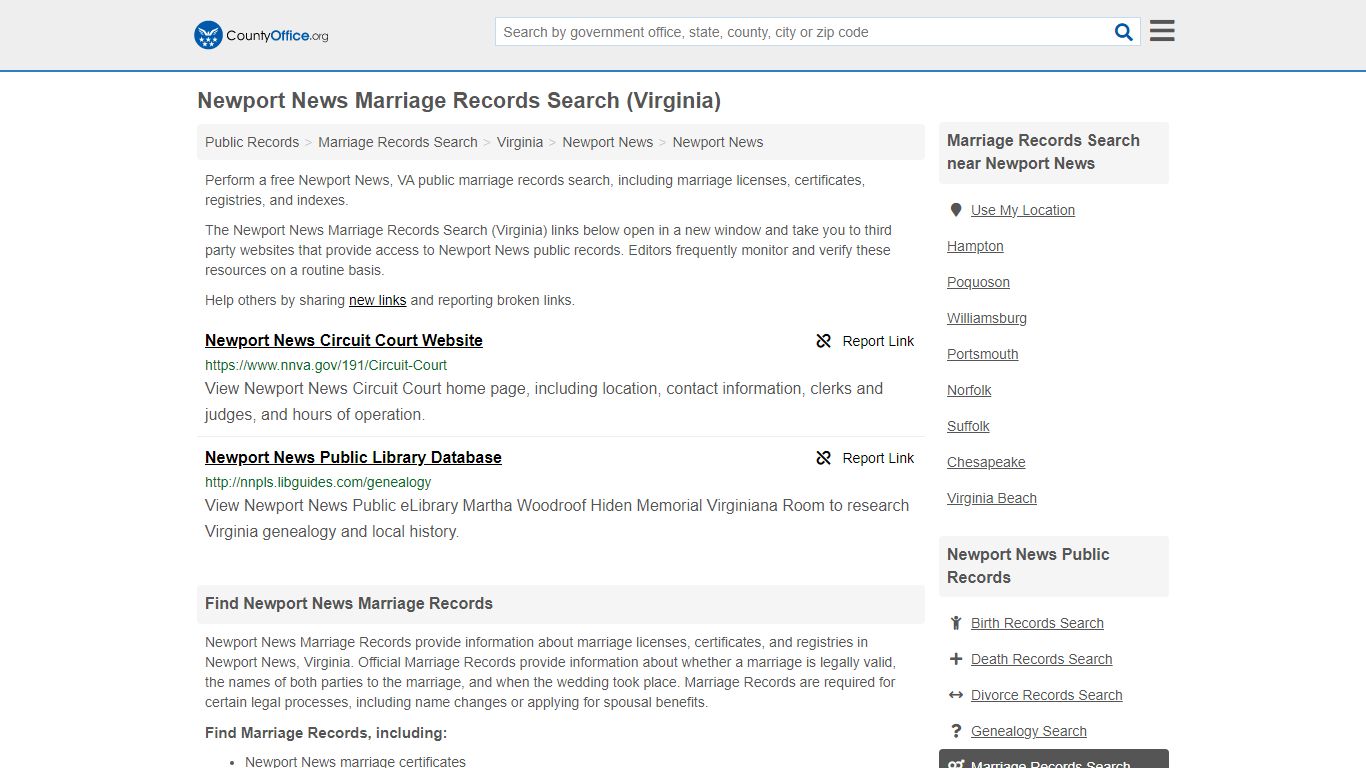Open the nnpls.libguides.com genealogy URL

[318, 482]
